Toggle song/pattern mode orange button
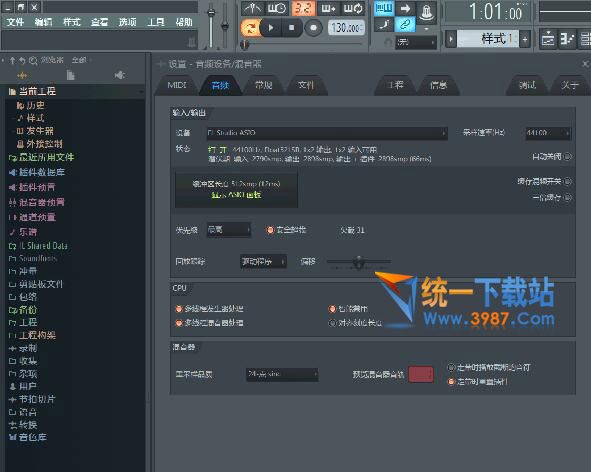This screenshot has height=472, width=591. [x=250, y=28]
